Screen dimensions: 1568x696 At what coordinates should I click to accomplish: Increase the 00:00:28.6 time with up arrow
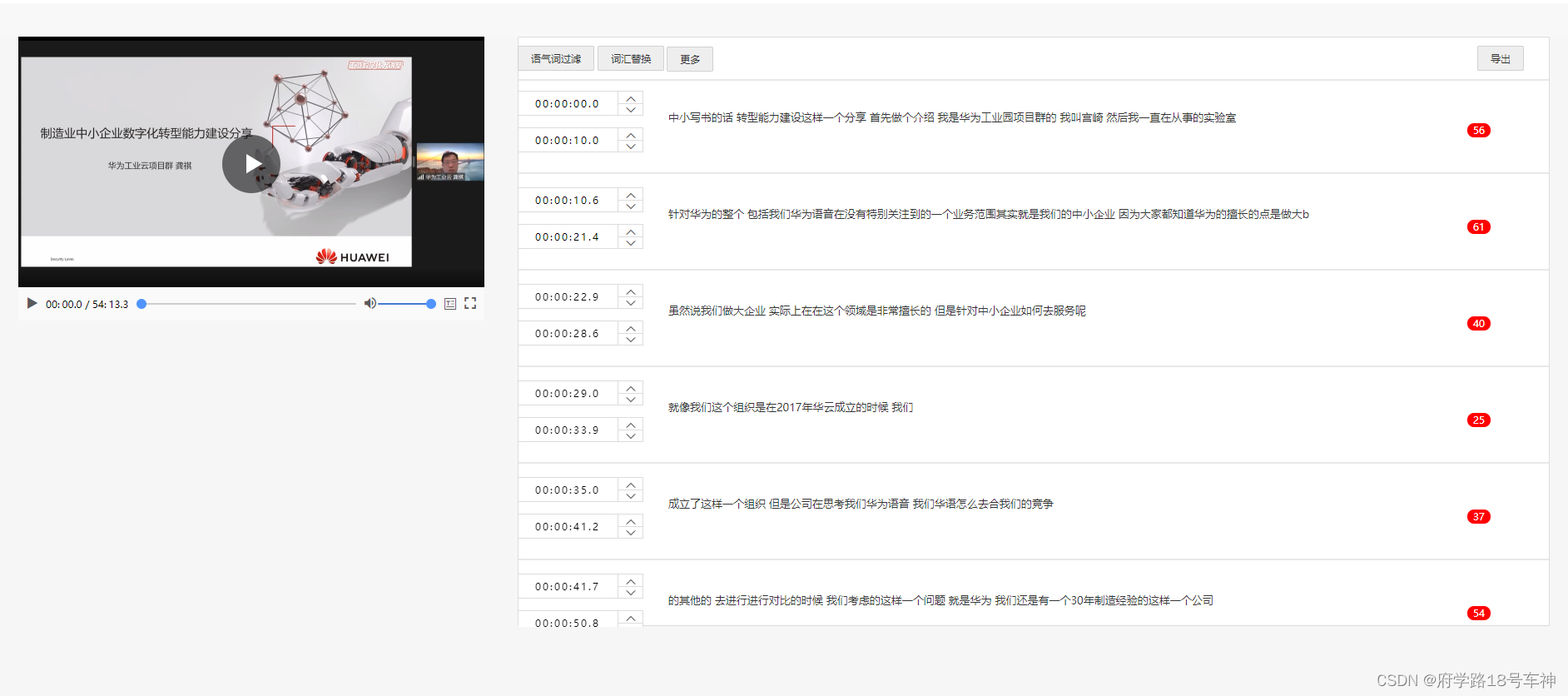[x=631, y=327]
